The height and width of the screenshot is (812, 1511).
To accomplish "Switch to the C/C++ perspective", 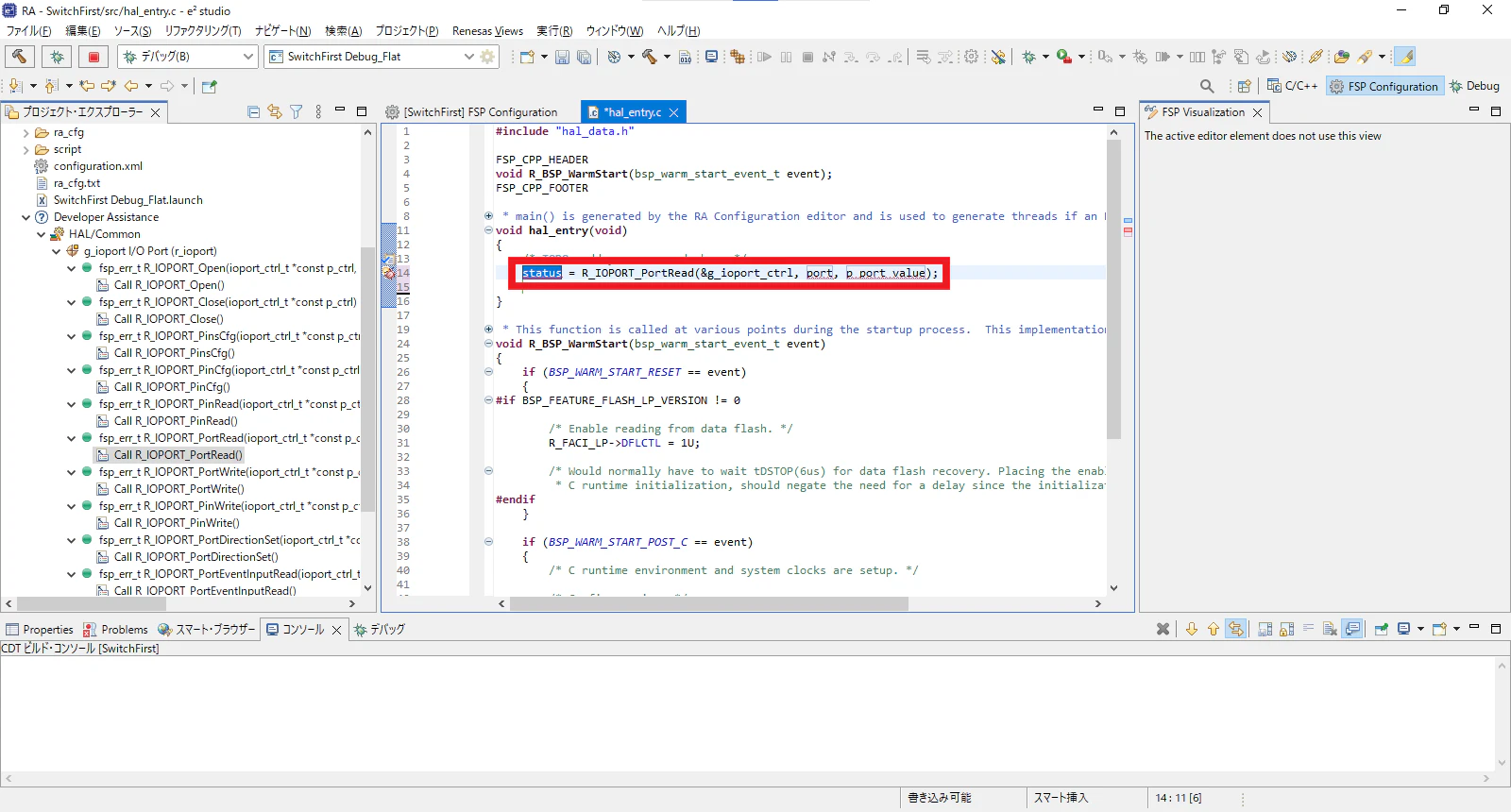I will [x=1292, y=86].
